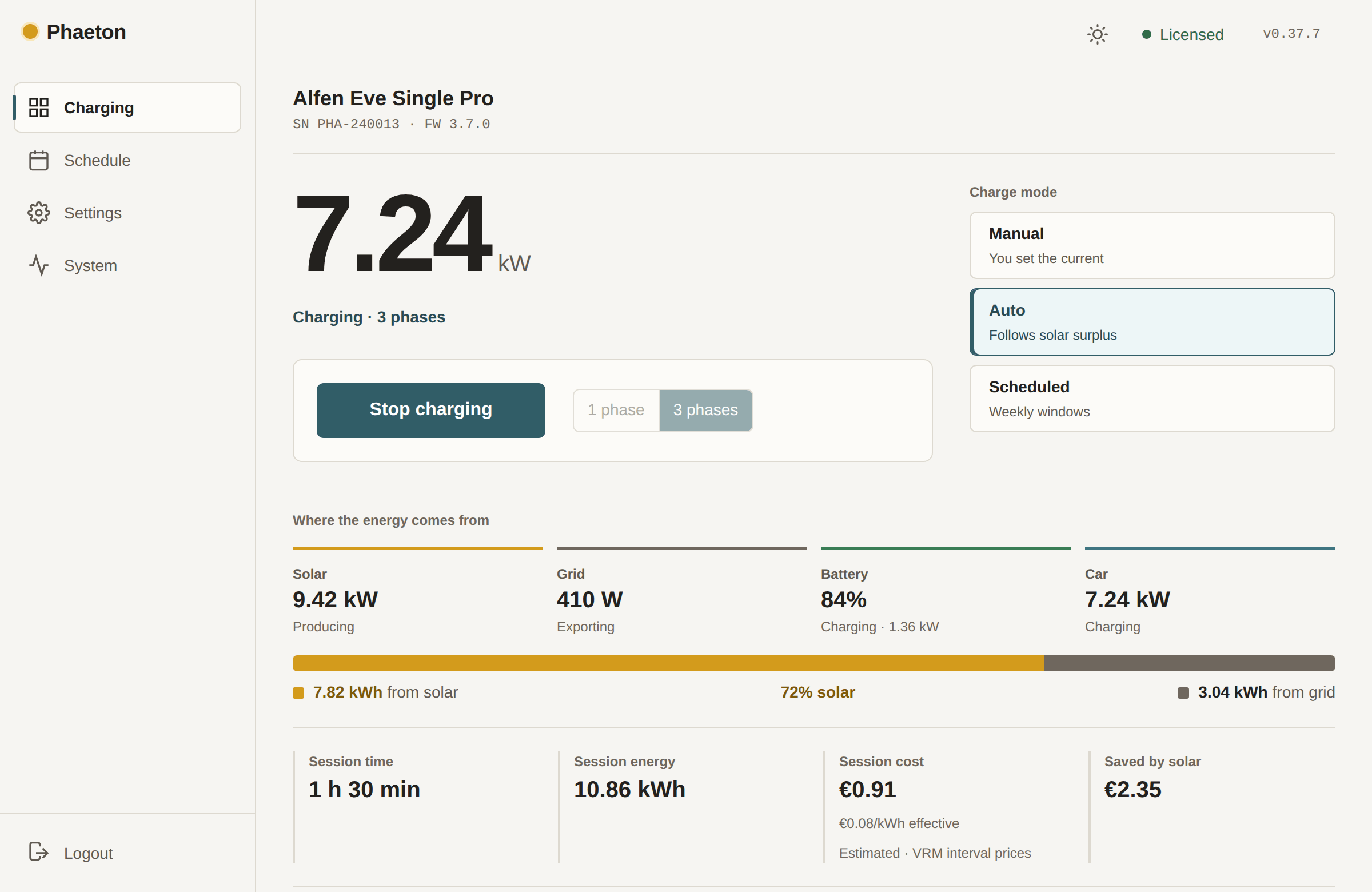Click the green Licensed status dot
The width and height of the screenshot is (1372, 892).
[1146, 35]
